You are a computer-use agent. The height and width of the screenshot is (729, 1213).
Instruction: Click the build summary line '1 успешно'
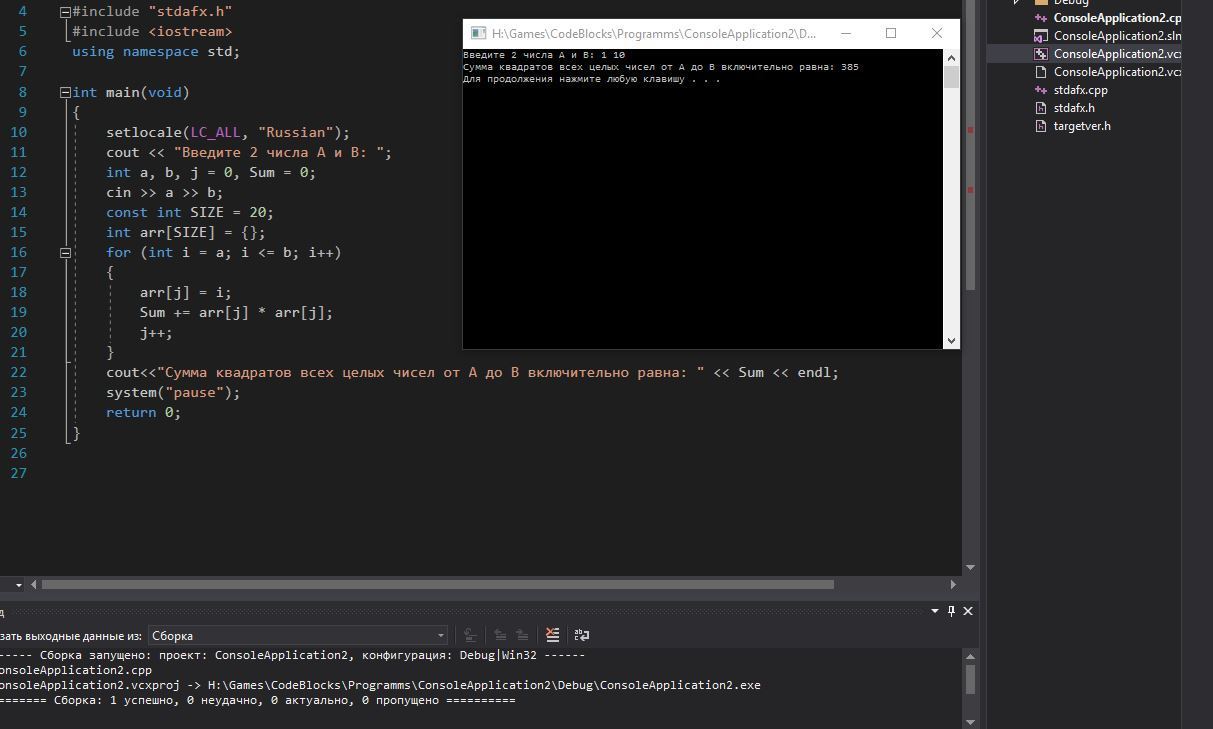(x=258, y=700)
